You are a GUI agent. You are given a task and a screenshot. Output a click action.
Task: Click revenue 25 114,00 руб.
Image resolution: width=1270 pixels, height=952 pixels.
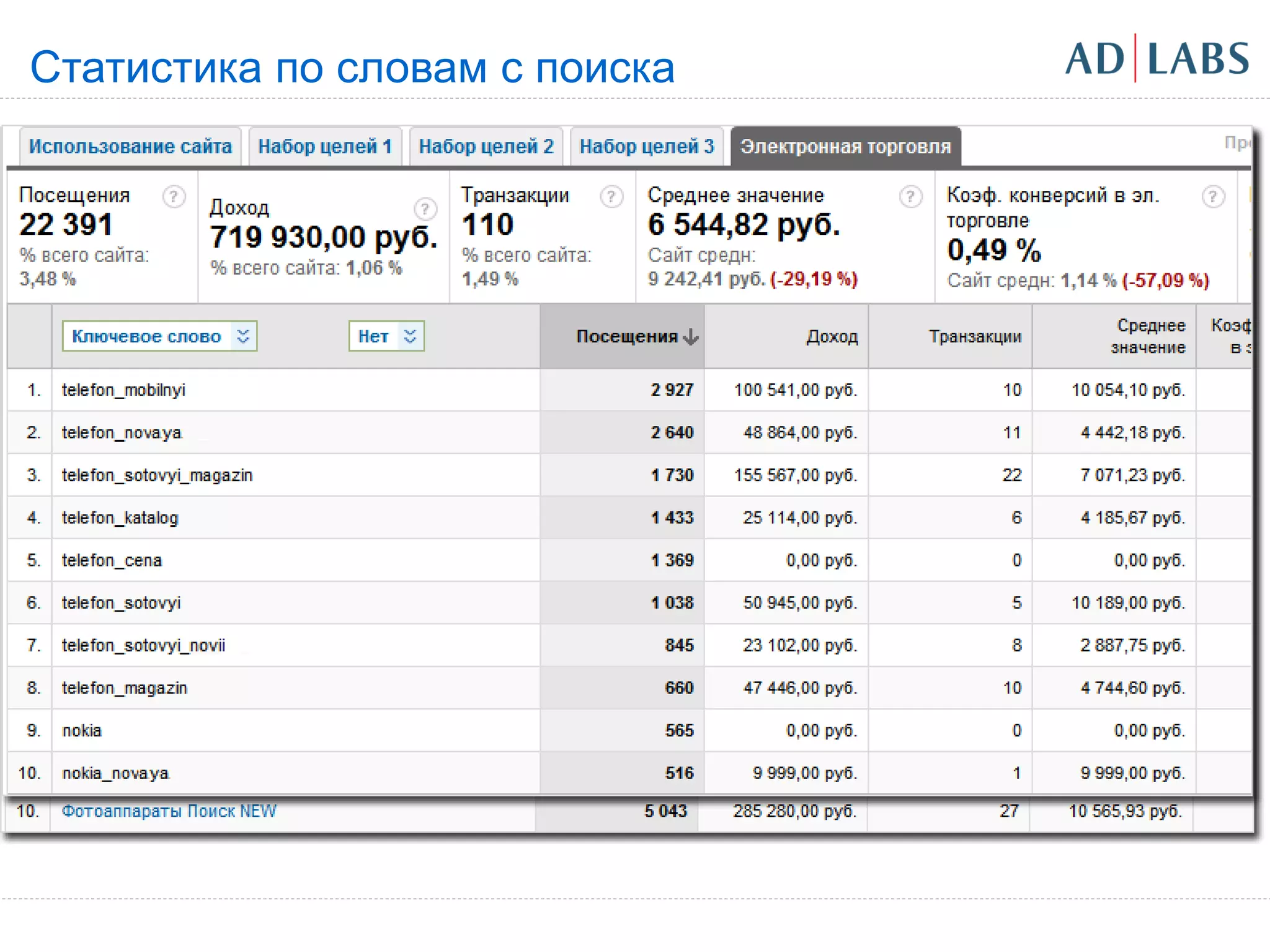click(x=800, y=518)
